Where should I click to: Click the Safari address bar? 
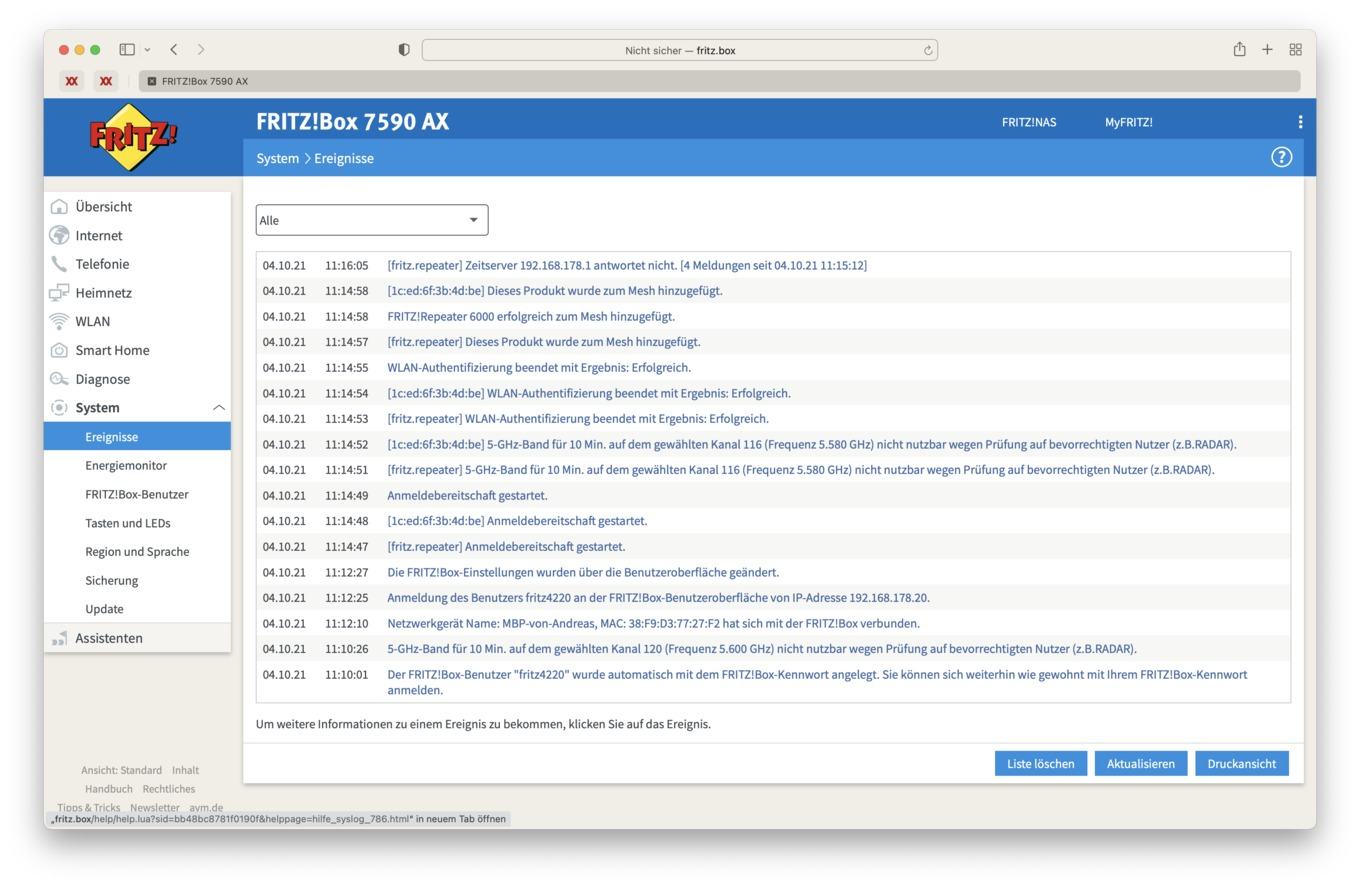[680, 50]
